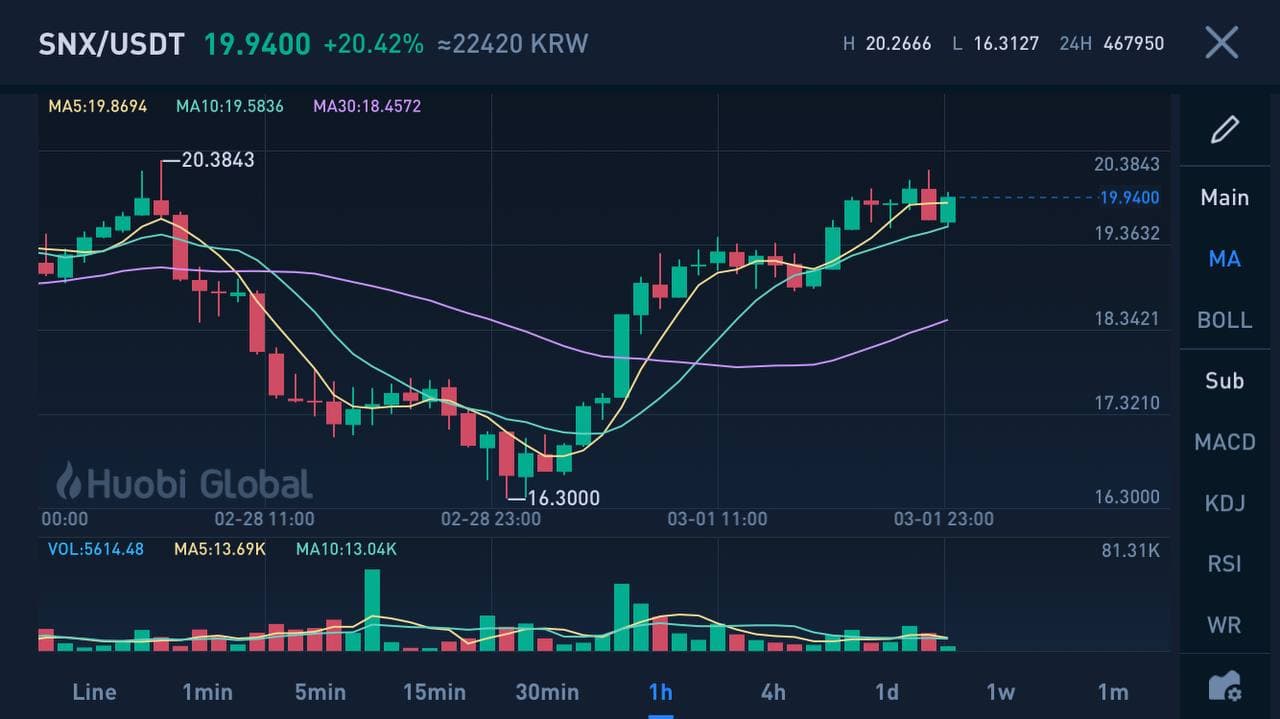Switch to the 1d timeframe

click(886, 692)
